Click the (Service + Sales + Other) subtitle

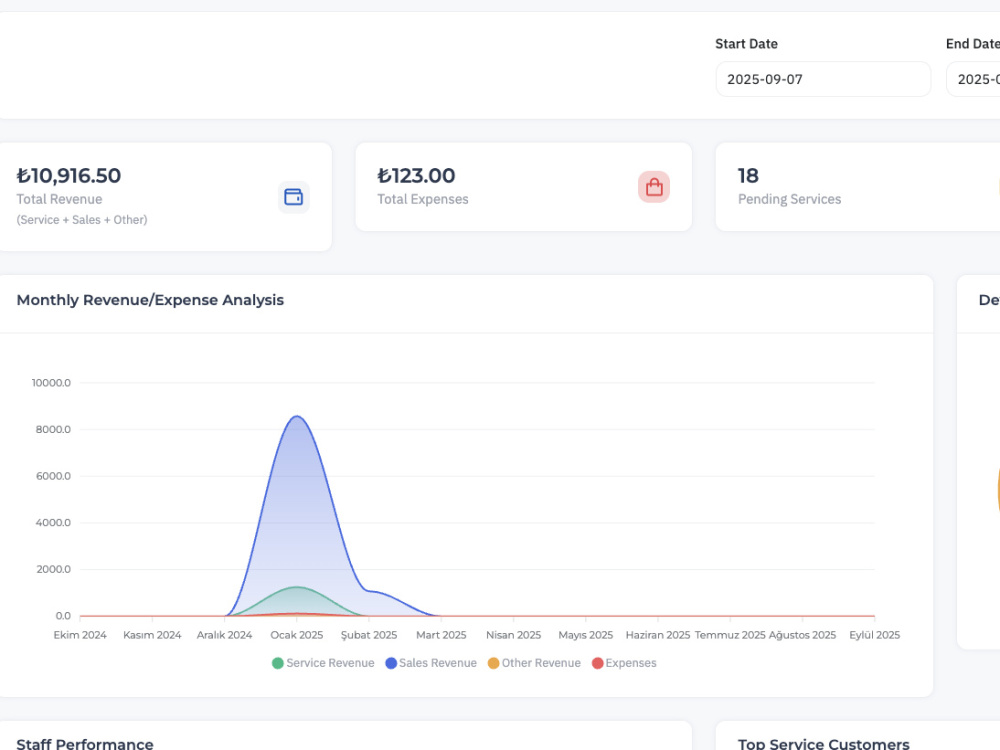tap(82, 219)
